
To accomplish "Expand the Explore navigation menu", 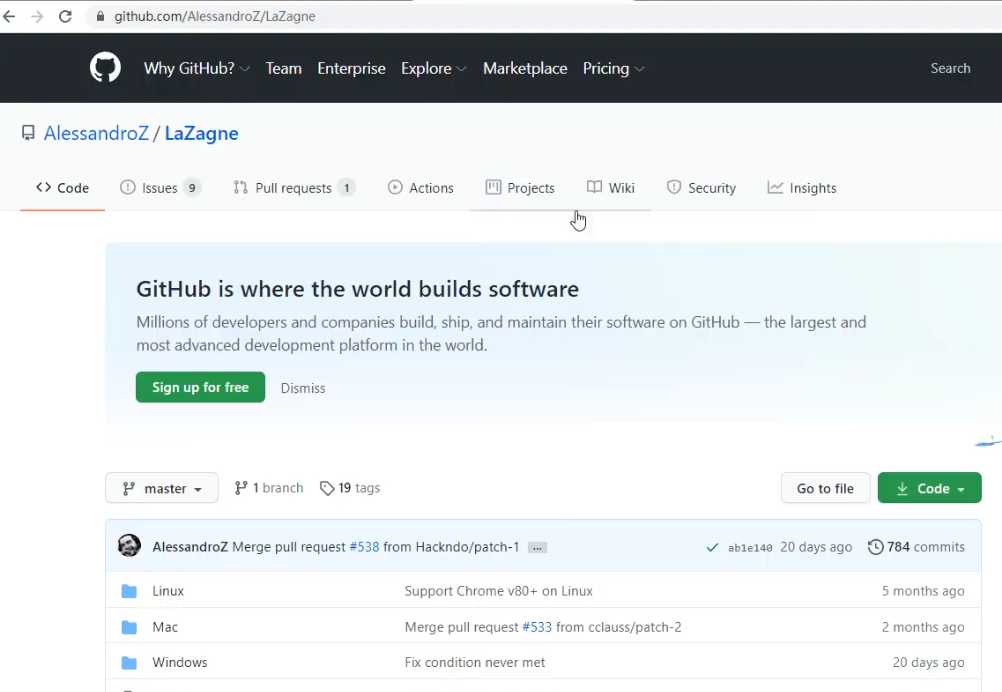I will coord(433,68).
